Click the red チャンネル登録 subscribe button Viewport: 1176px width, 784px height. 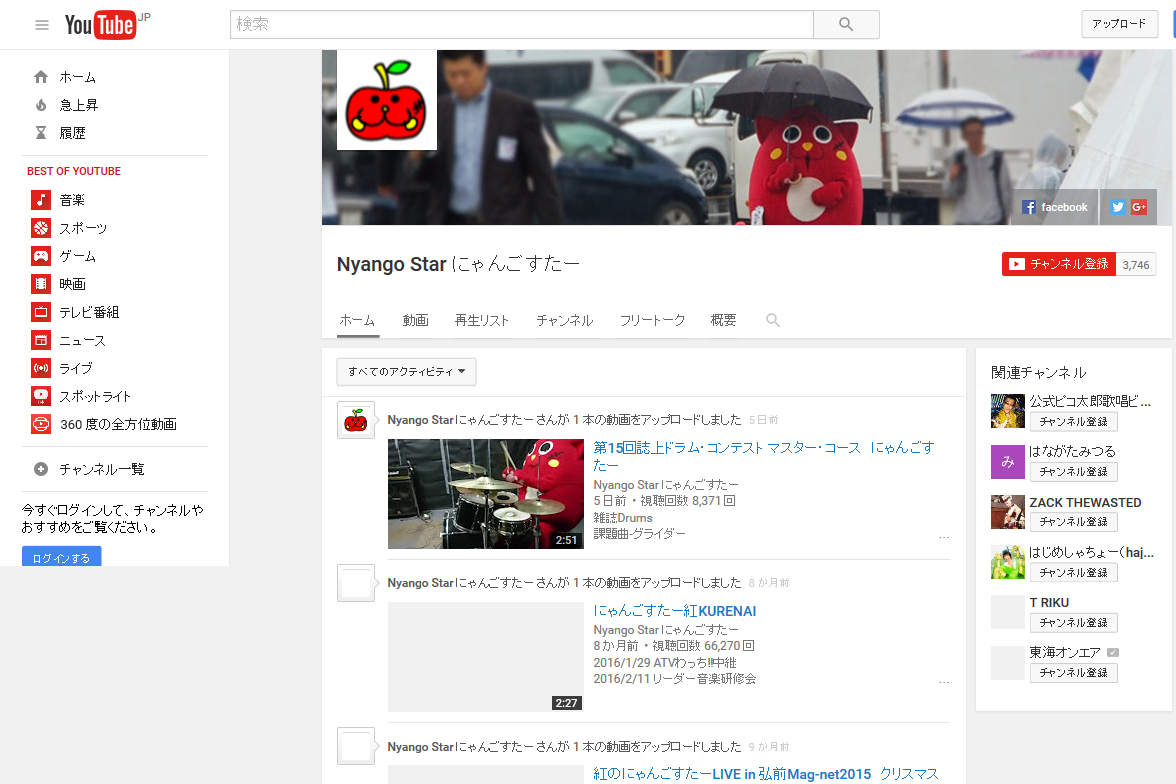(x=1059, y=264)
